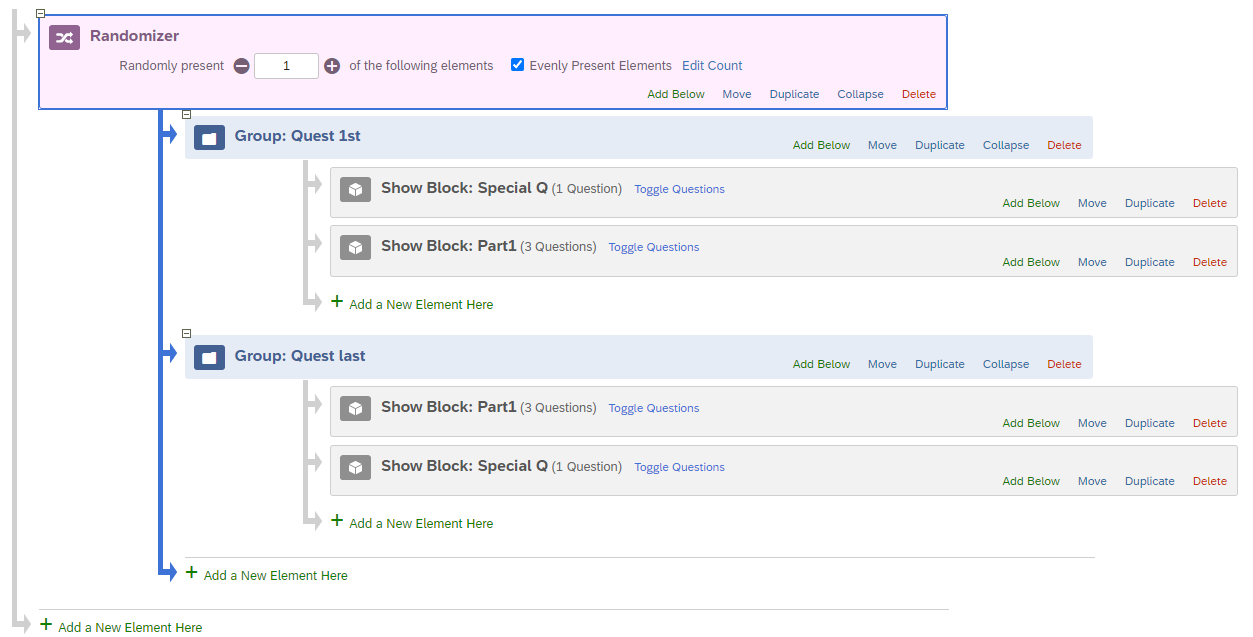The image size is (1253, 637).
Task: Select the Group: Quest last title text
Action: tap(300, 356)
